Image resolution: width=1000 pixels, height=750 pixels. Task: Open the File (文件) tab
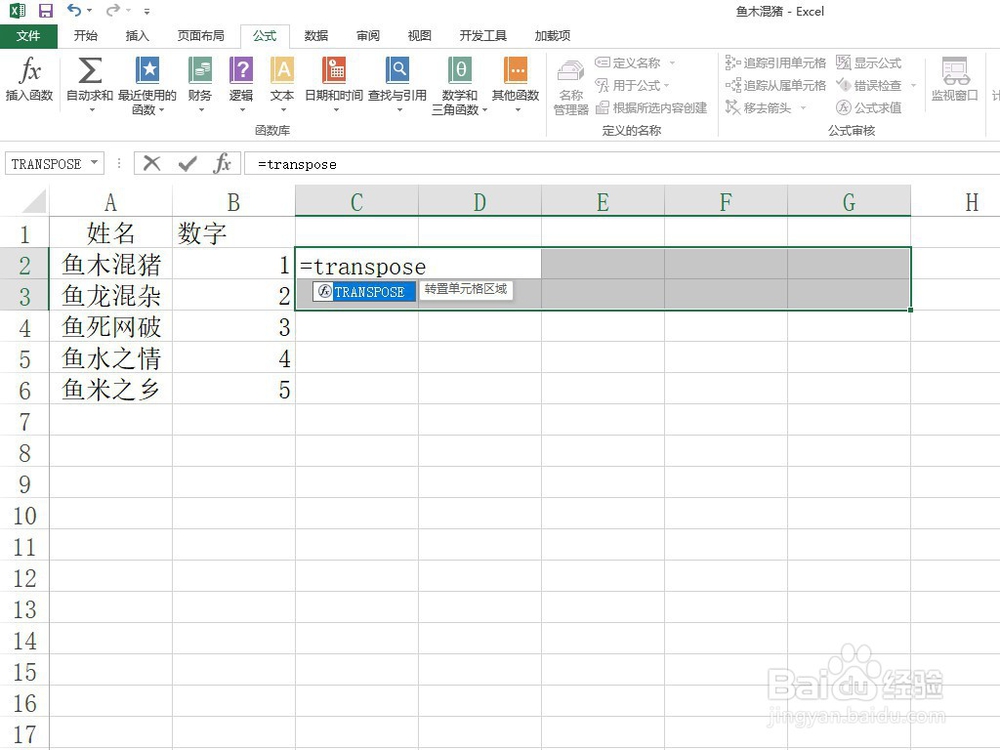(x=28, y=36)
